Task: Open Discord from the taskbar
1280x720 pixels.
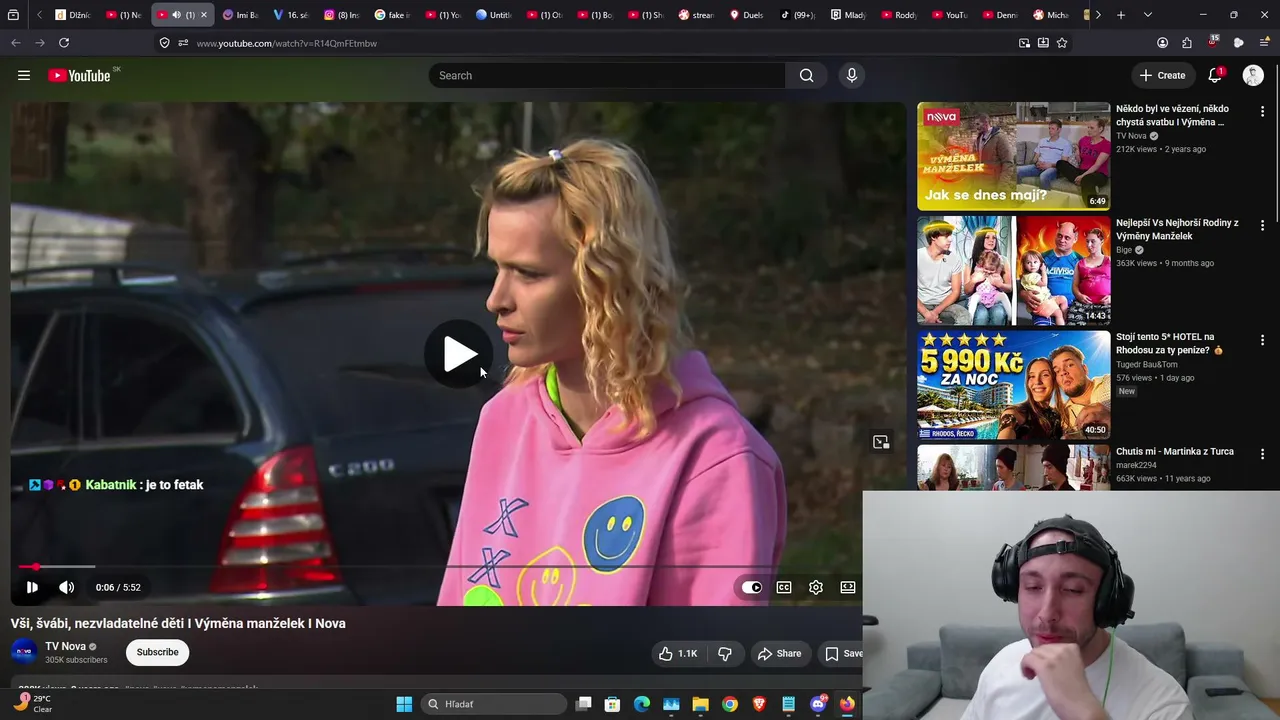Action: [818, 704]
